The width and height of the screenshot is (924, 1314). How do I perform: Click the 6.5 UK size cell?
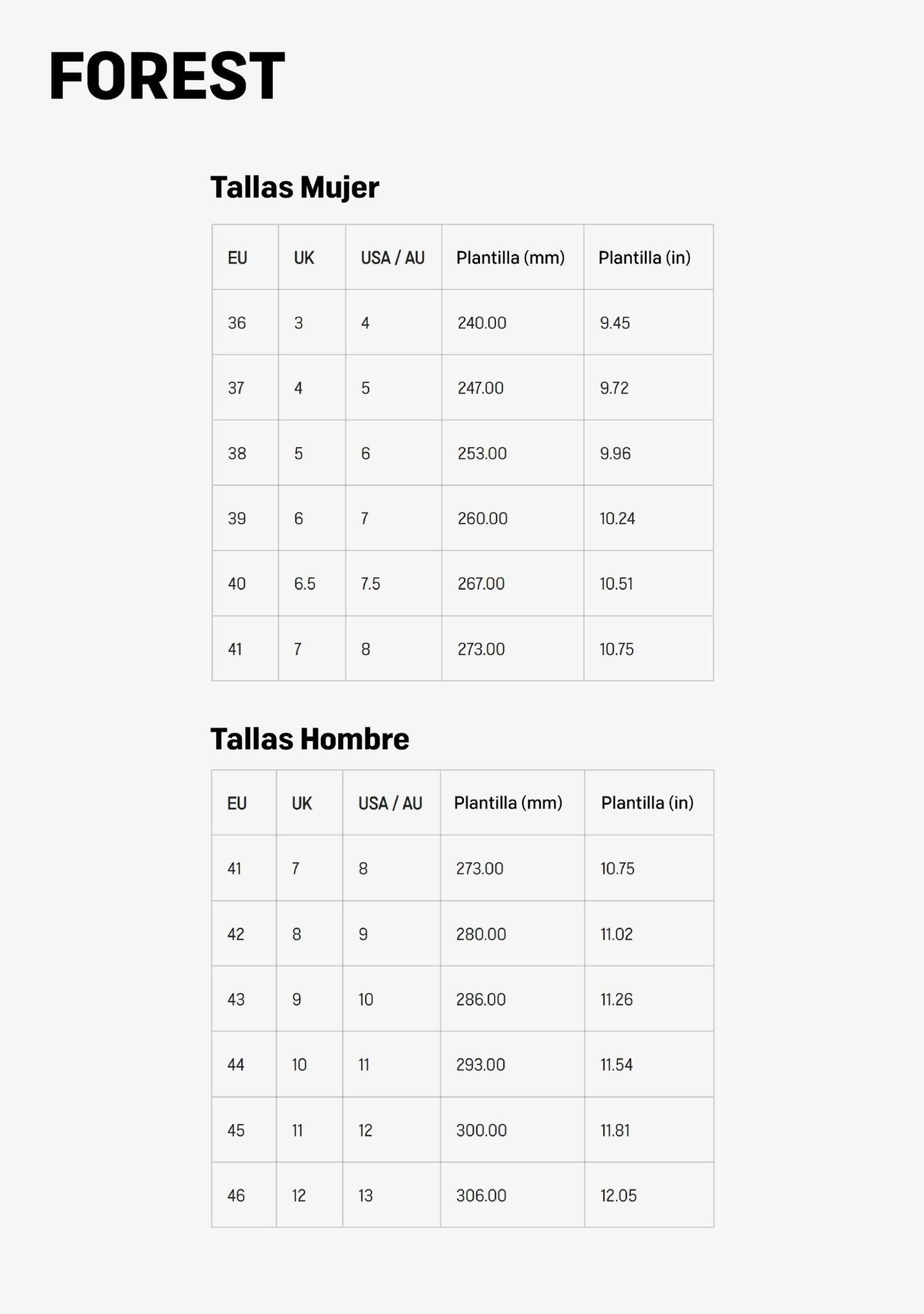pos(312,583)
